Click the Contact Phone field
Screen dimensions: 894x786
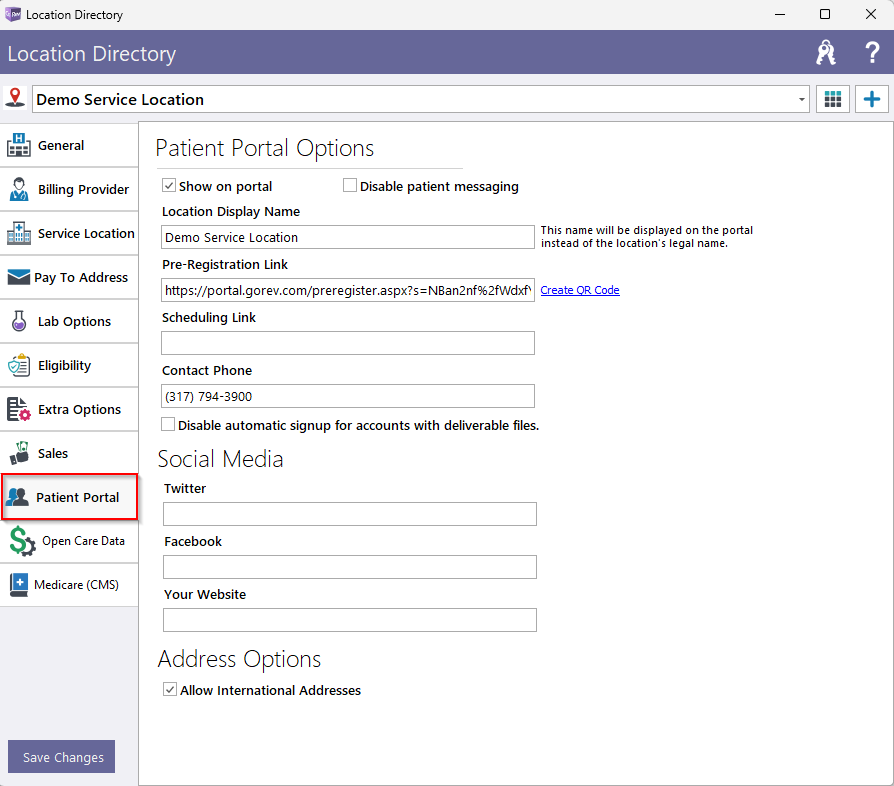click(348, 396)
